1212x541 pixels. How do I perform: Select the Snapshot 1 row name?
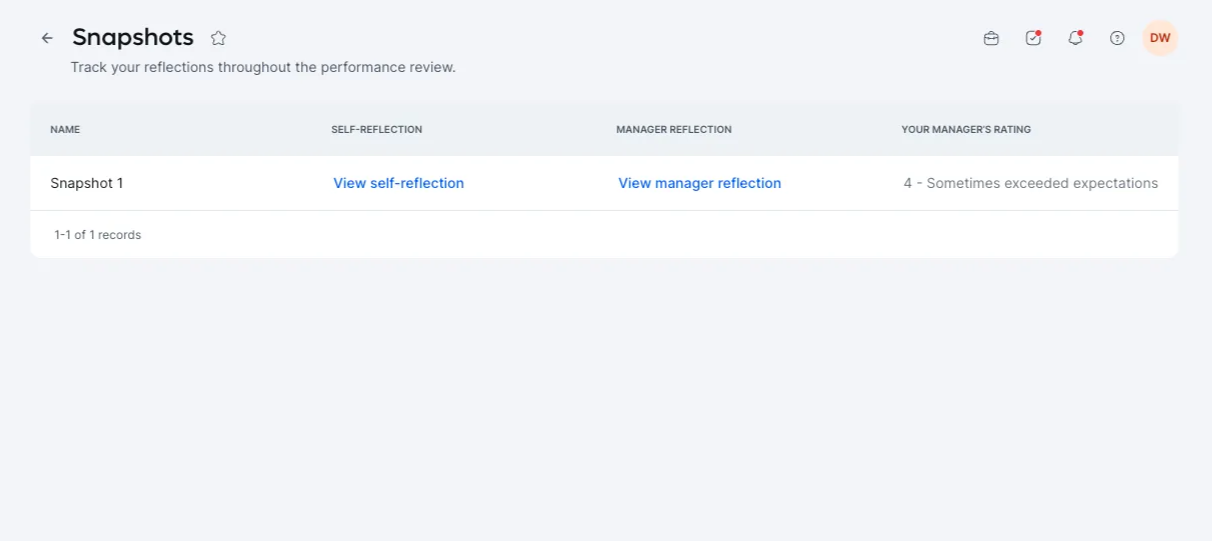pyautogui.click(x=87, y=183)
